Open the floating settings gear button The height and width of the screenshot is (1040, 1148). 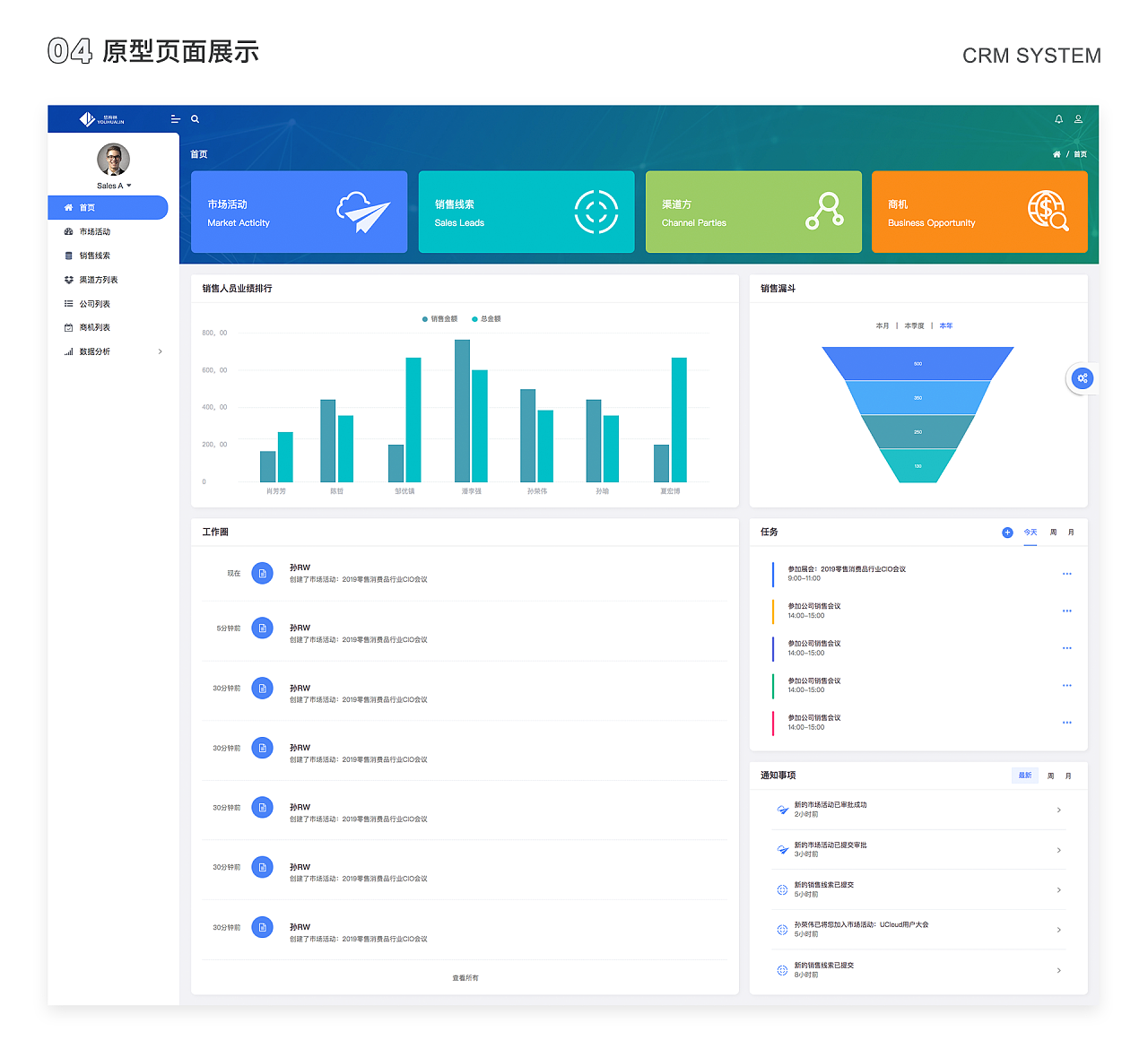1083,378
